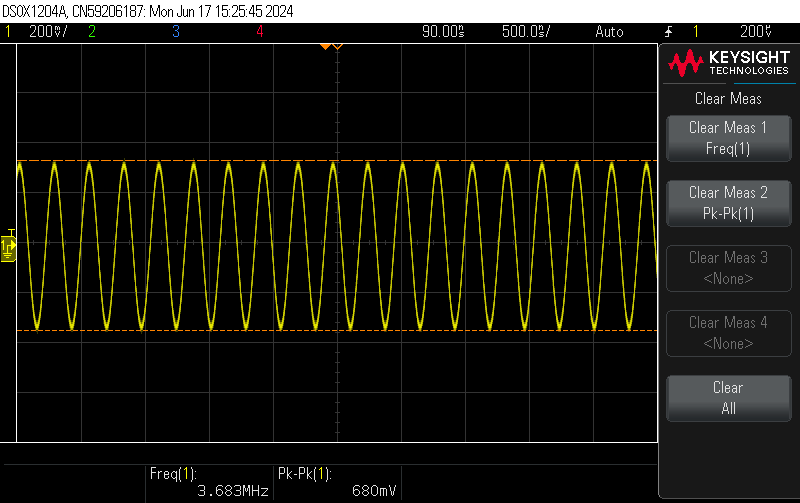800x503 pixels.
Task: Select channel 2 label in top bar
Action: click(x=92, y=32)
